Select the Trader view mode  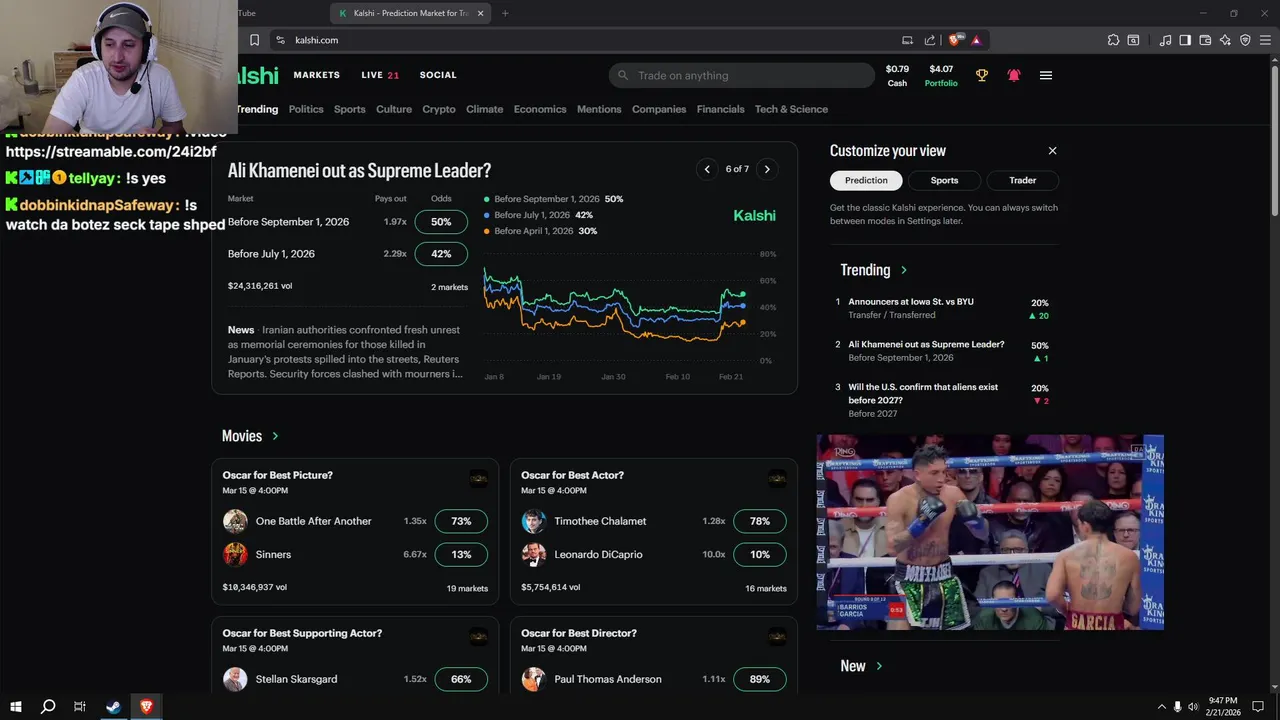[x=1022, y=180]
